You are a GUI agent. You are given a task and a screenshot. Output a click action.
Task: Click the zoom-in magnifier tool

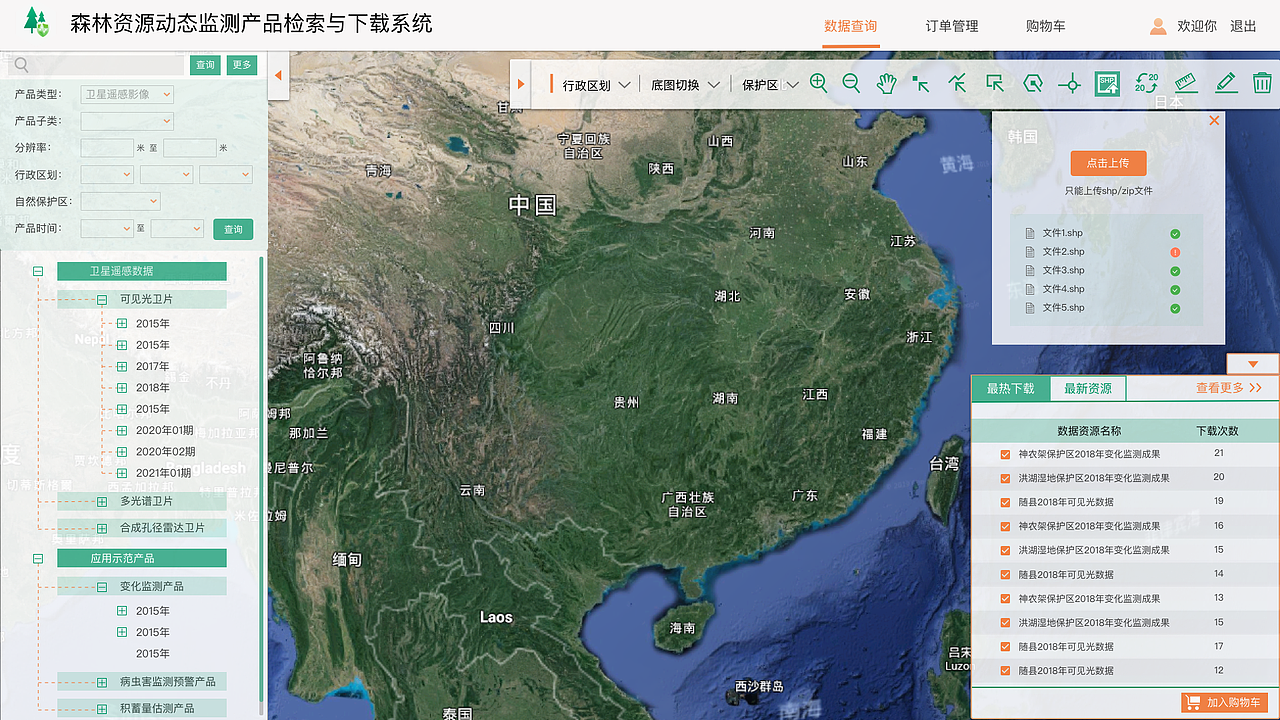[x=819, y=84]
